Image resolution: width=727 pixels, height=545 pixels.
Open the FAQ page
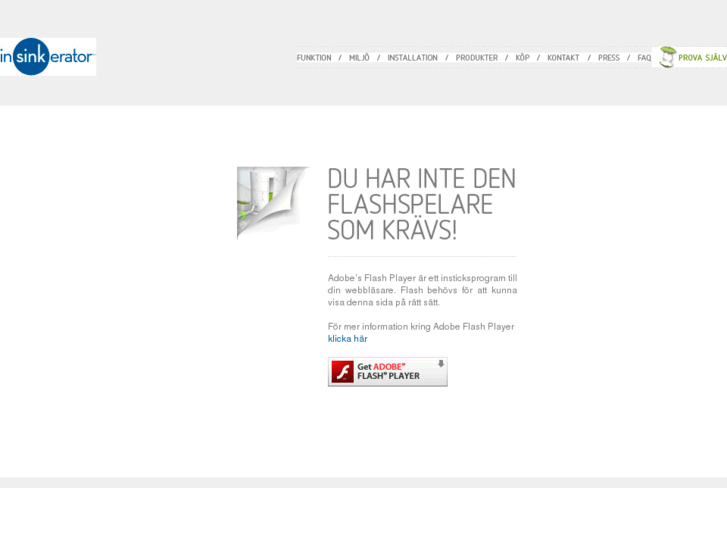point(644,58)
